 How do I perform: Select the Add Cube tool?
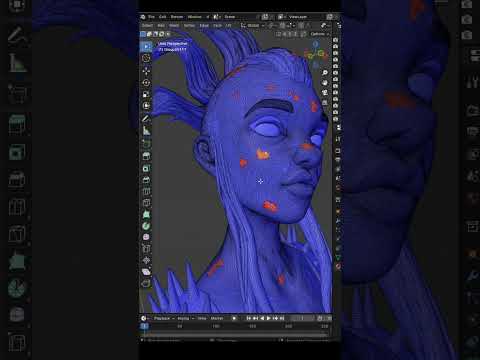(146, 143)
